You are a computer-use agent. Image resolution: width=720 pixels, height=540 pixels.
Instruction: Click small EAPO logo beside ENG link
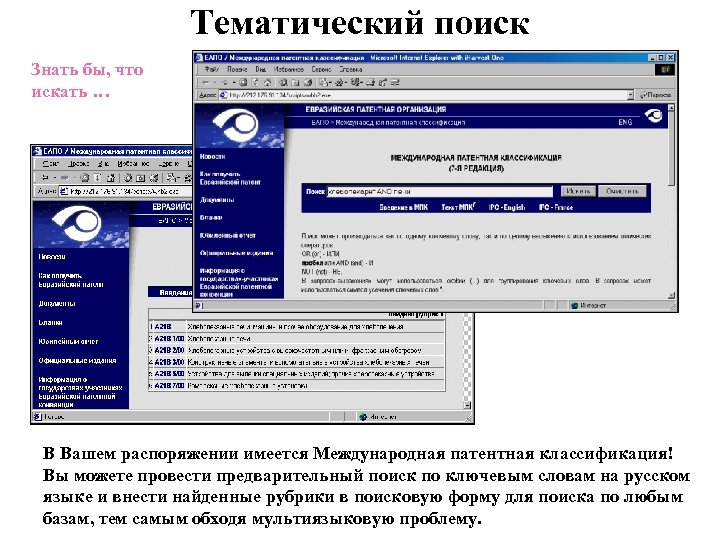(x=653, y=115)
